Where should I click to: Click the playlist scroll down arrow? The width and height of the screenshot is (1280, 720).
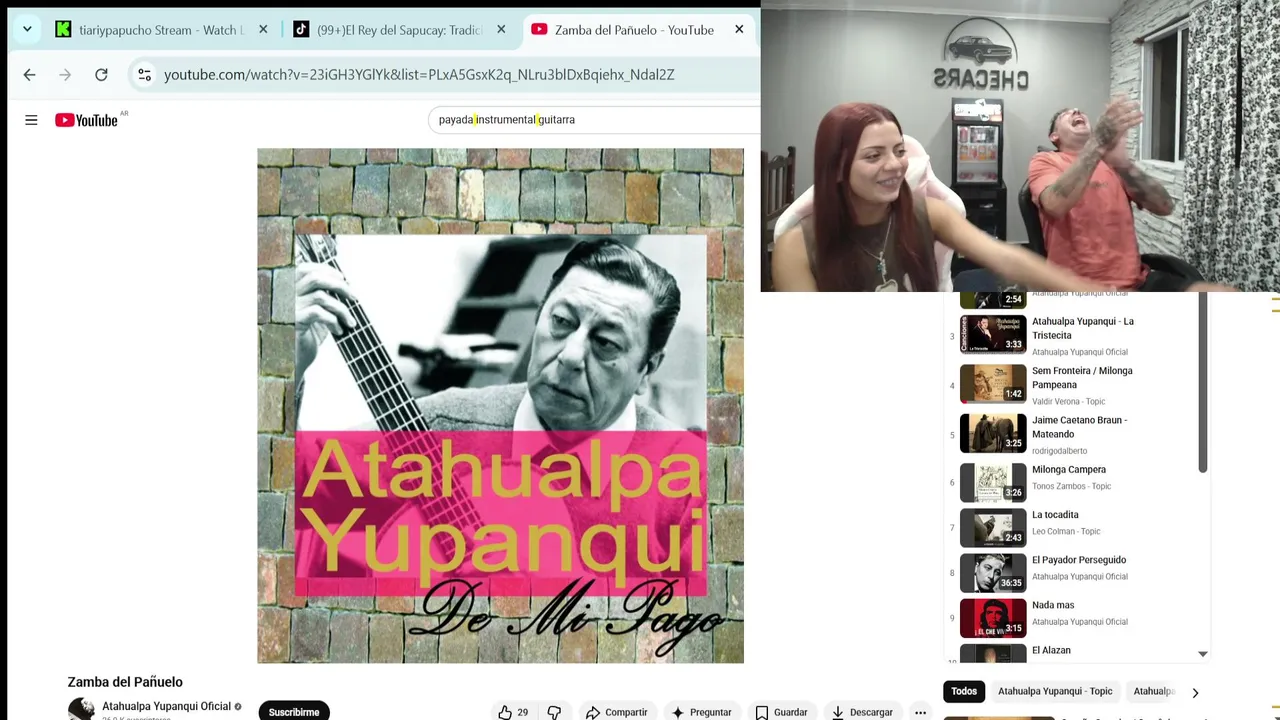pos(1203,654)
